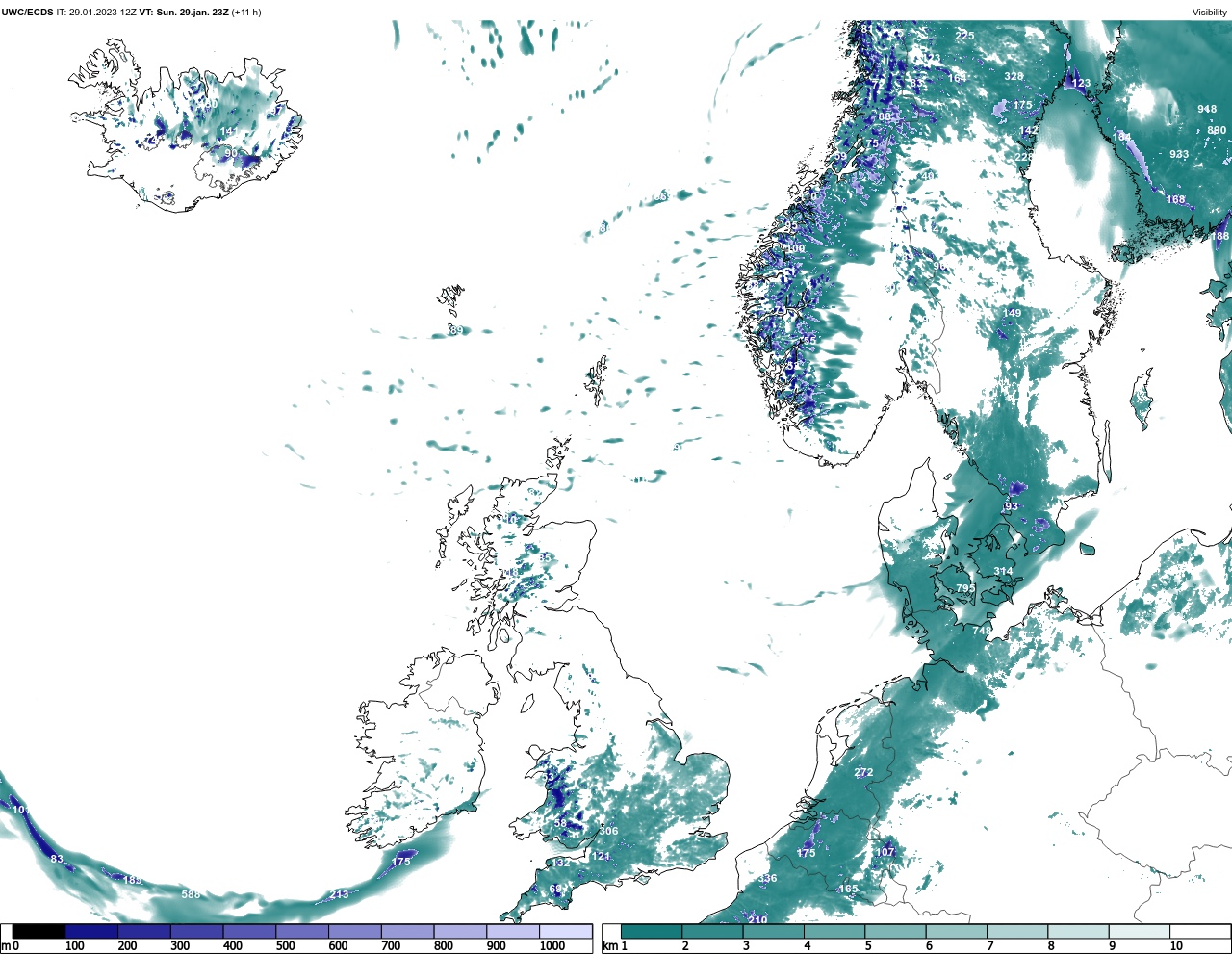Pick the 7–8 km pale teal segment
The width and height of the screenshot is (1232, 954).
pos(1018,931)
